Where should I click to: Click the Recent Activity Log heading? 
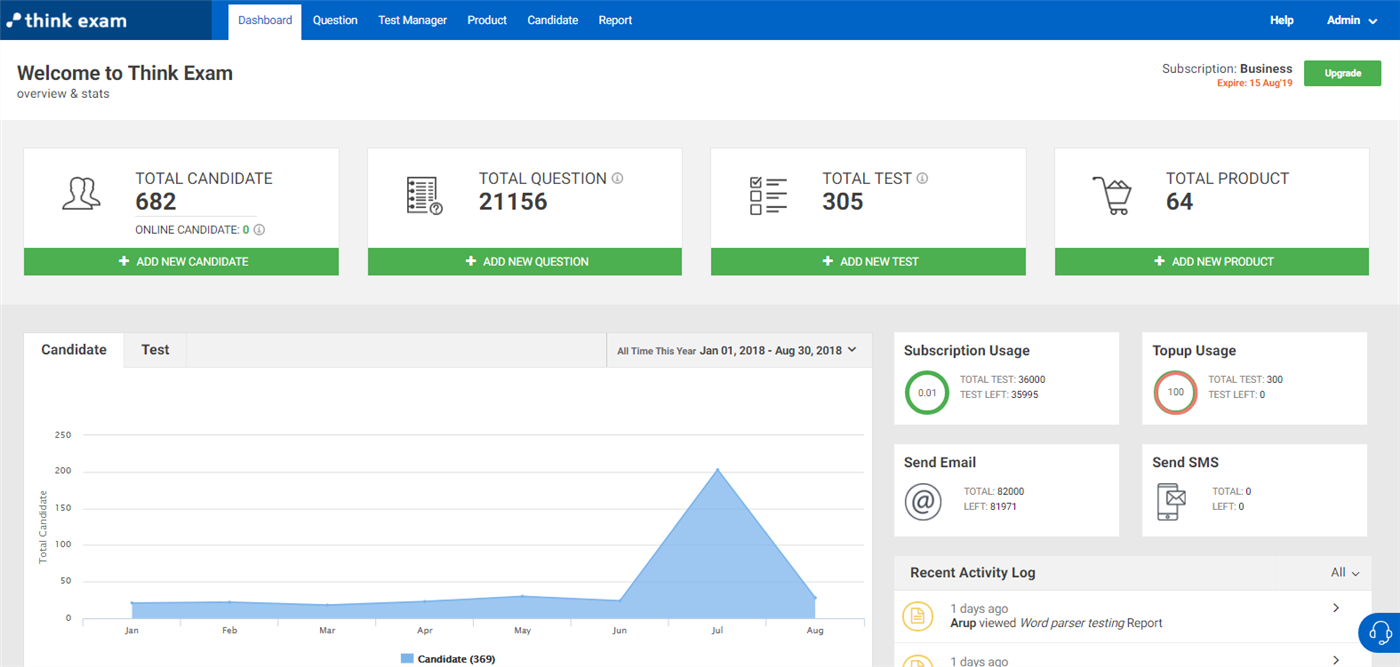(973, 573)
